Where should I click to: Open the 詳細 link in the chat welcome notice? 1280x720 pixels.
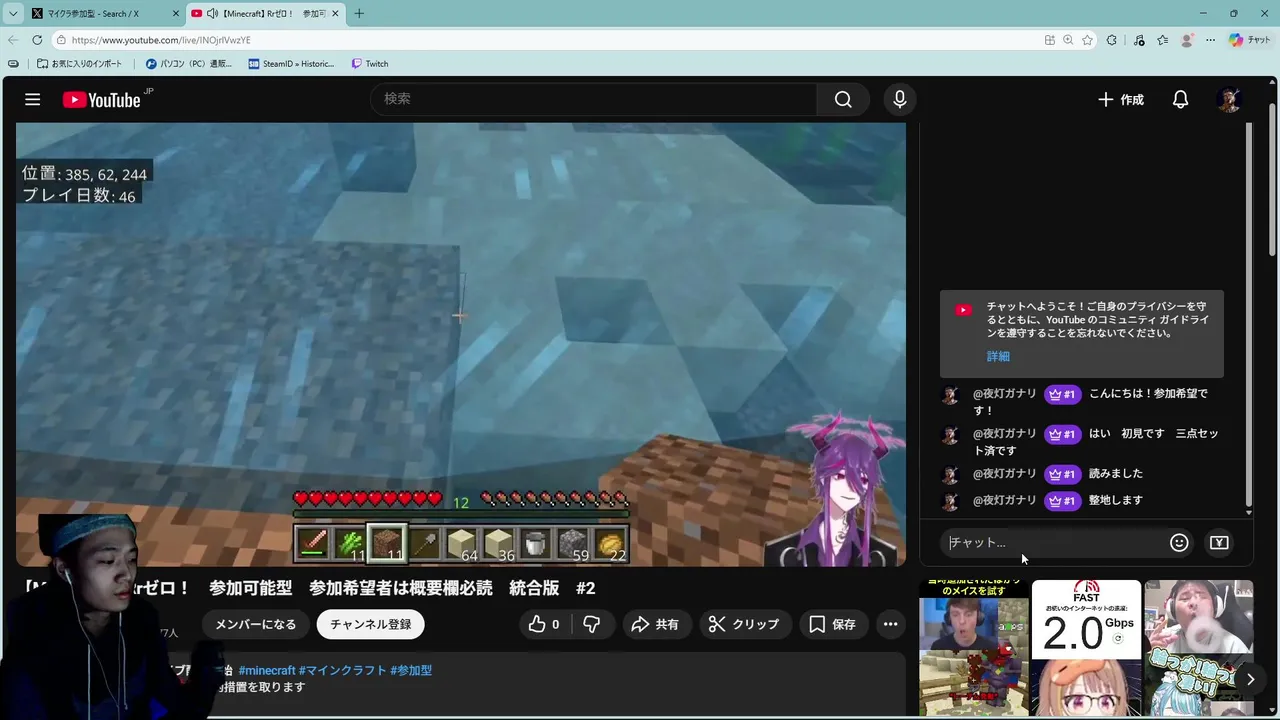(998, 356)
